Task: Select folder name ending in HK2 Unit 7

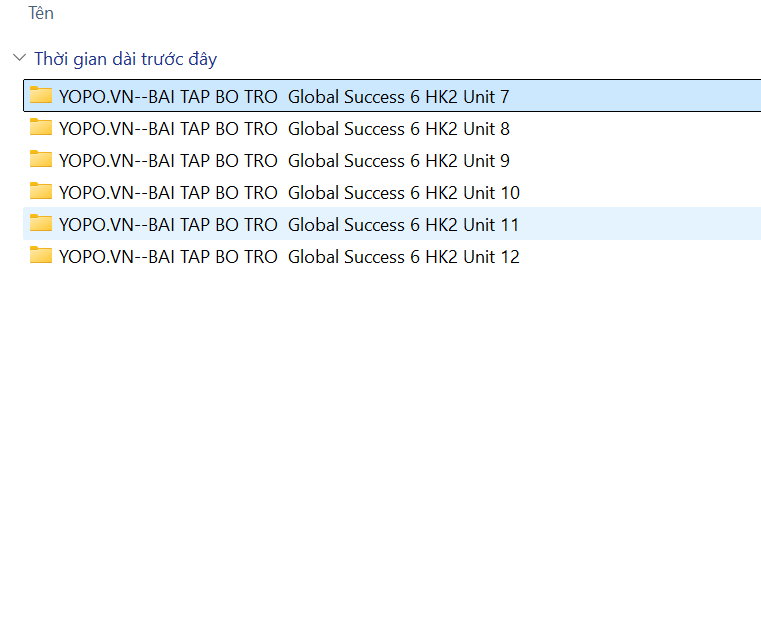Action: point(284,97)
